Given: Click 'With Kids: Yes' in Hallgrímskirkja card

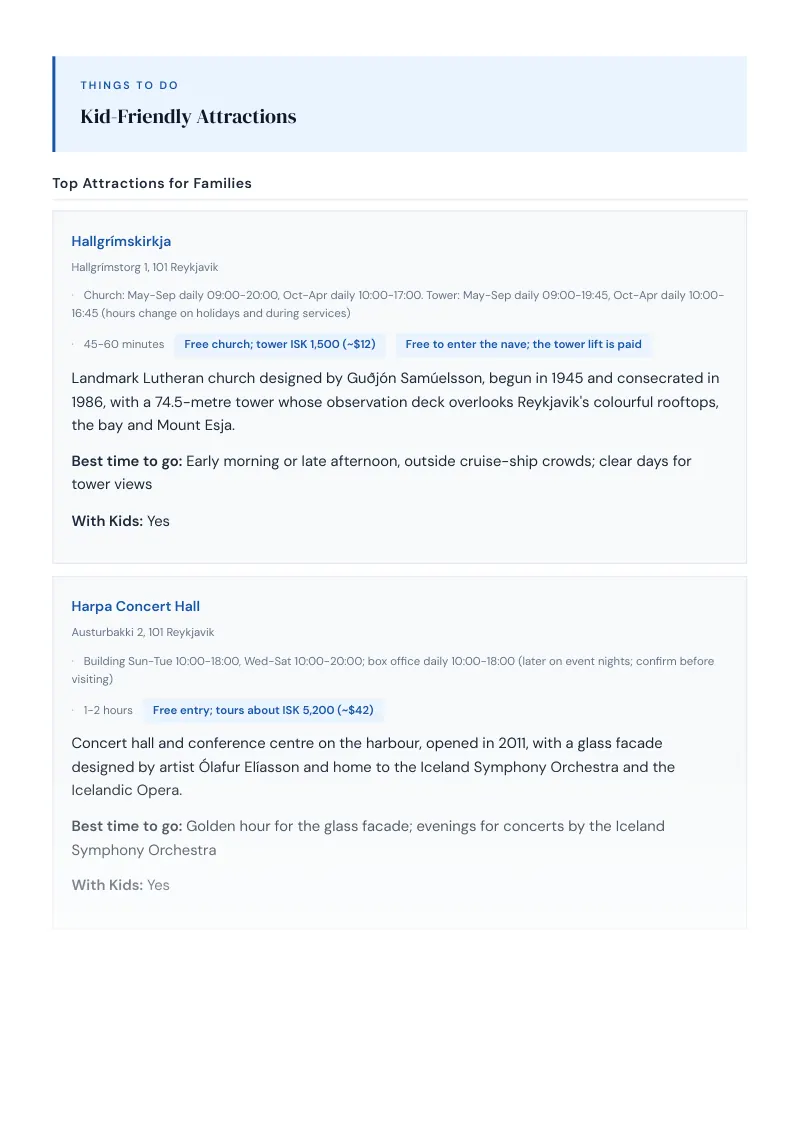Looking at the screenshot, I should [x=120, y=521].
